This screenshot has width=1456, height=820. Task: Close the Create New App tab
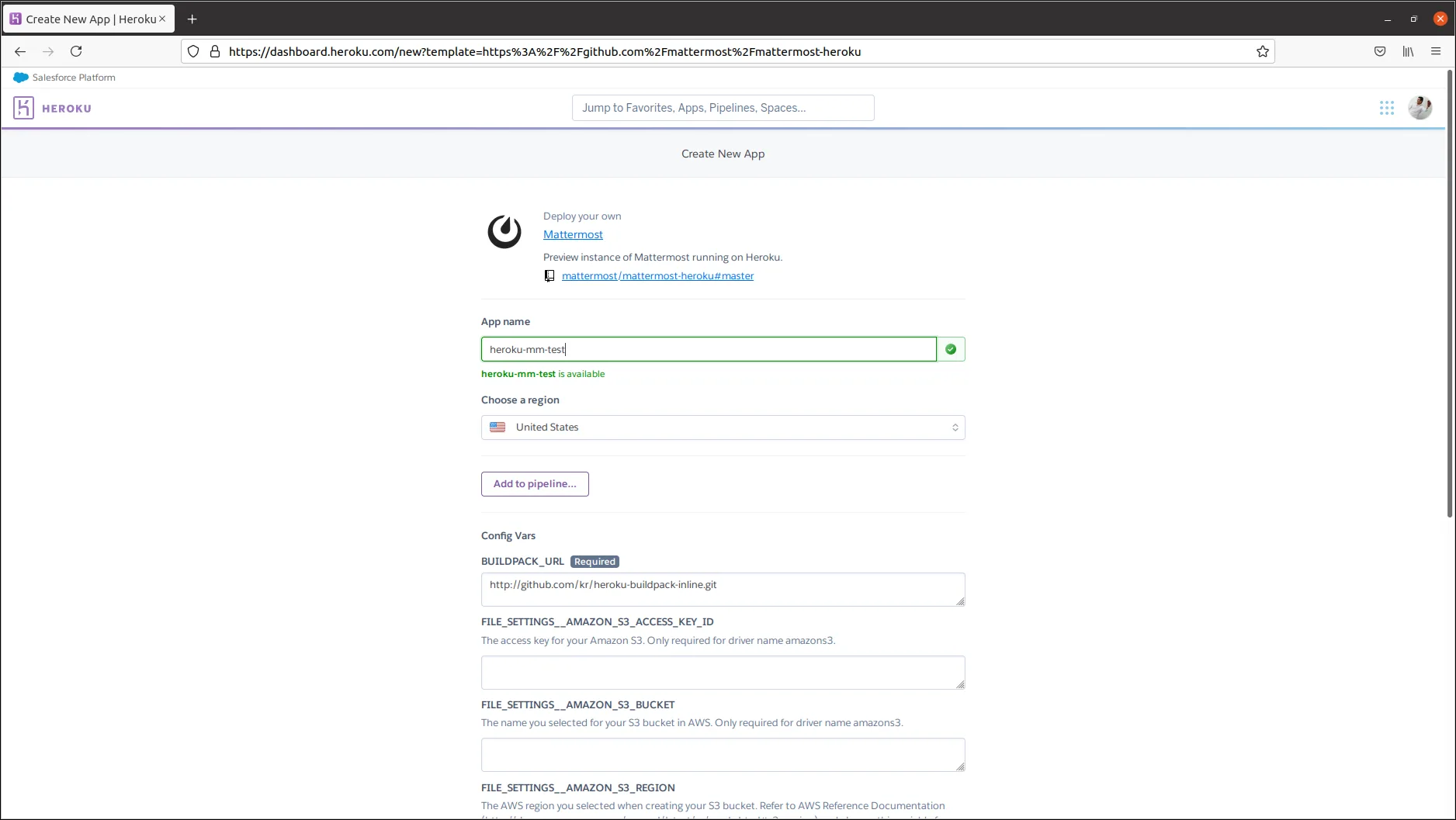coord(162,19)
